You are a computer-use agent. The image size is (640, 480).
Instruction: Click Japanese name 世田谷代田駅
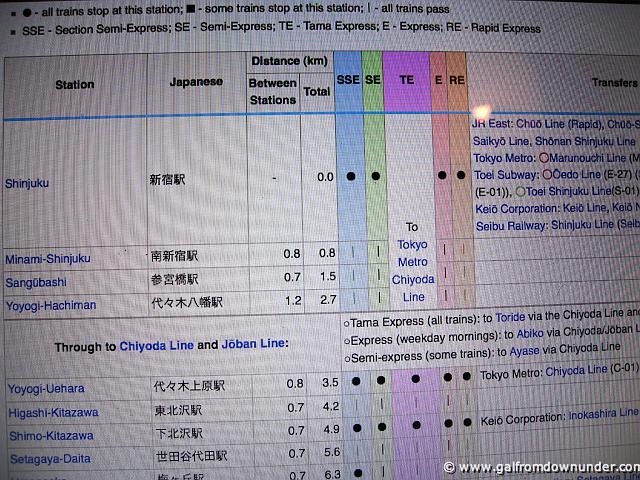click(191, 456)
